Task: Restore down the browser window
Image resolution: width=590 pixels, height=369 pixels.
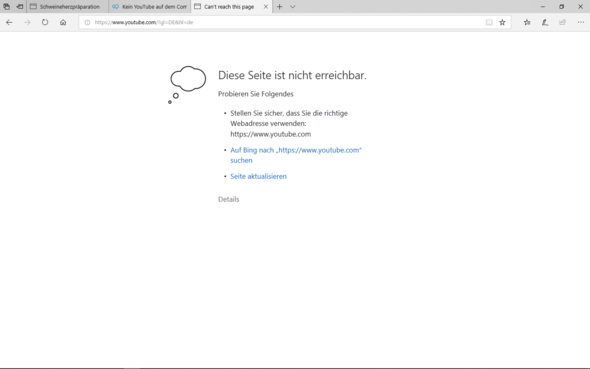Action: point(561,6)
